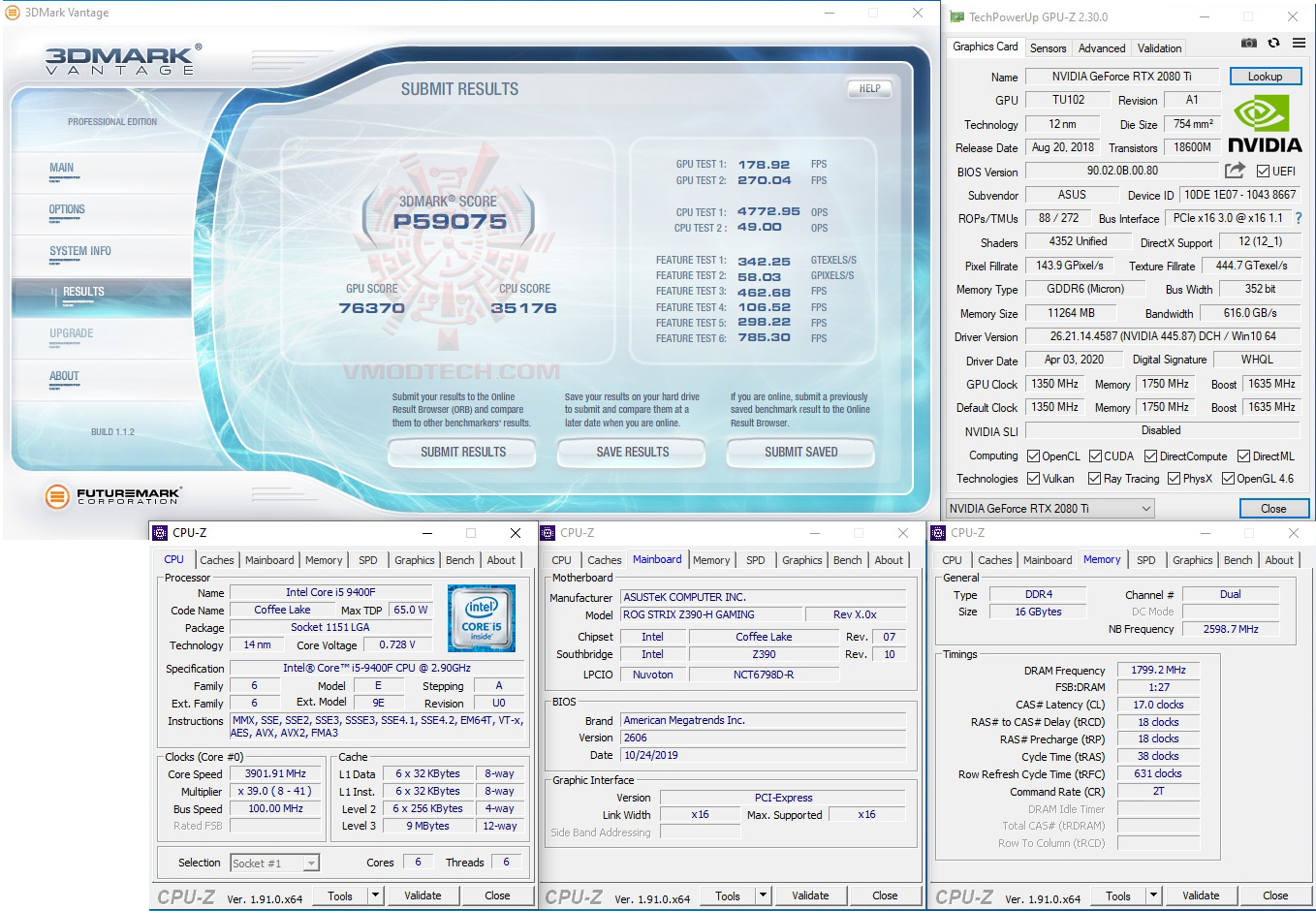Click the Bus Interface question mark icon

click(x=1299, y=218)
